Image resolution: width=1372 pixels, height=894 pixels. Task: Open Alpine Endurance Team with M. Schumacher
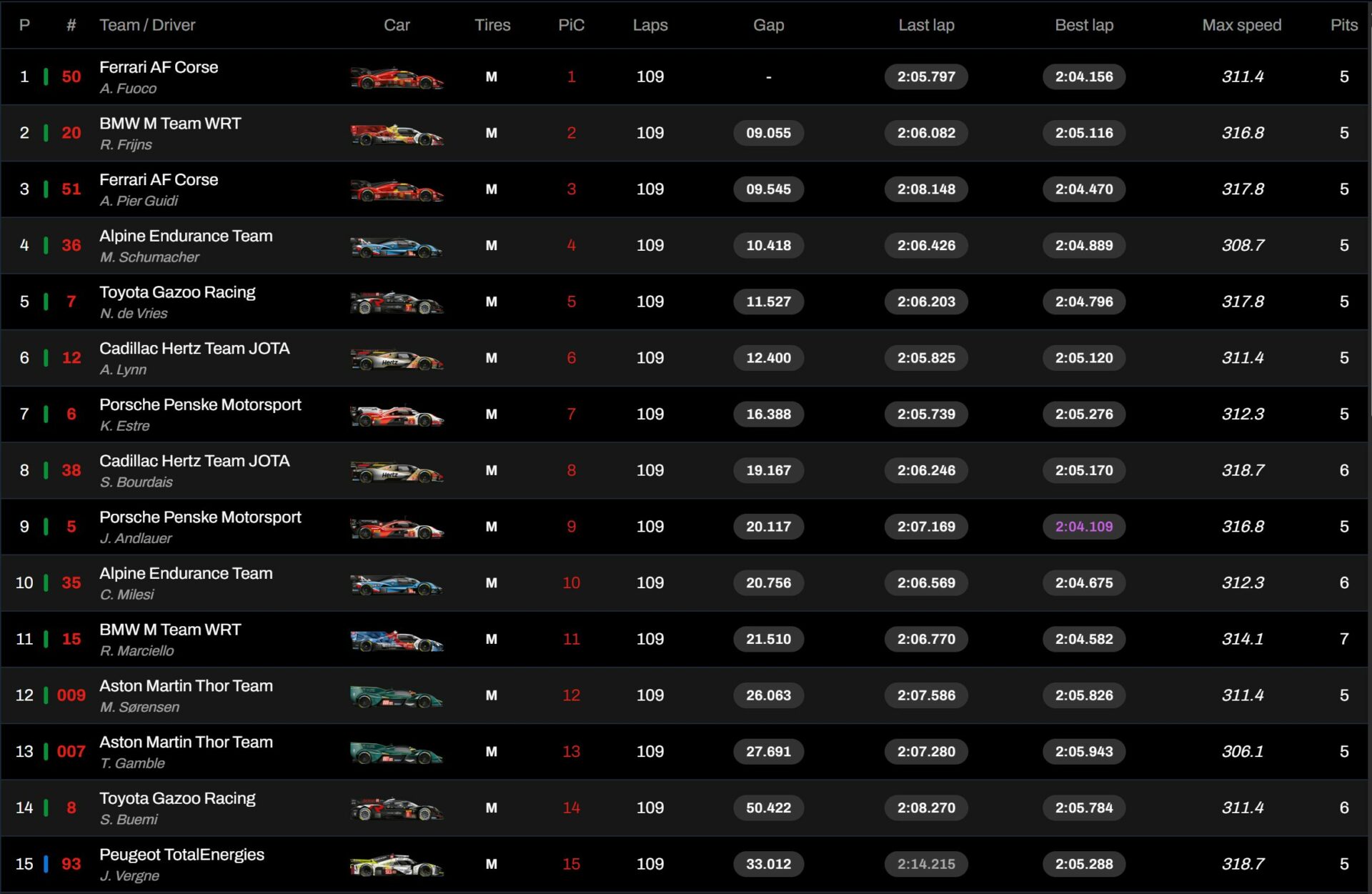click(x=186, y=236)
